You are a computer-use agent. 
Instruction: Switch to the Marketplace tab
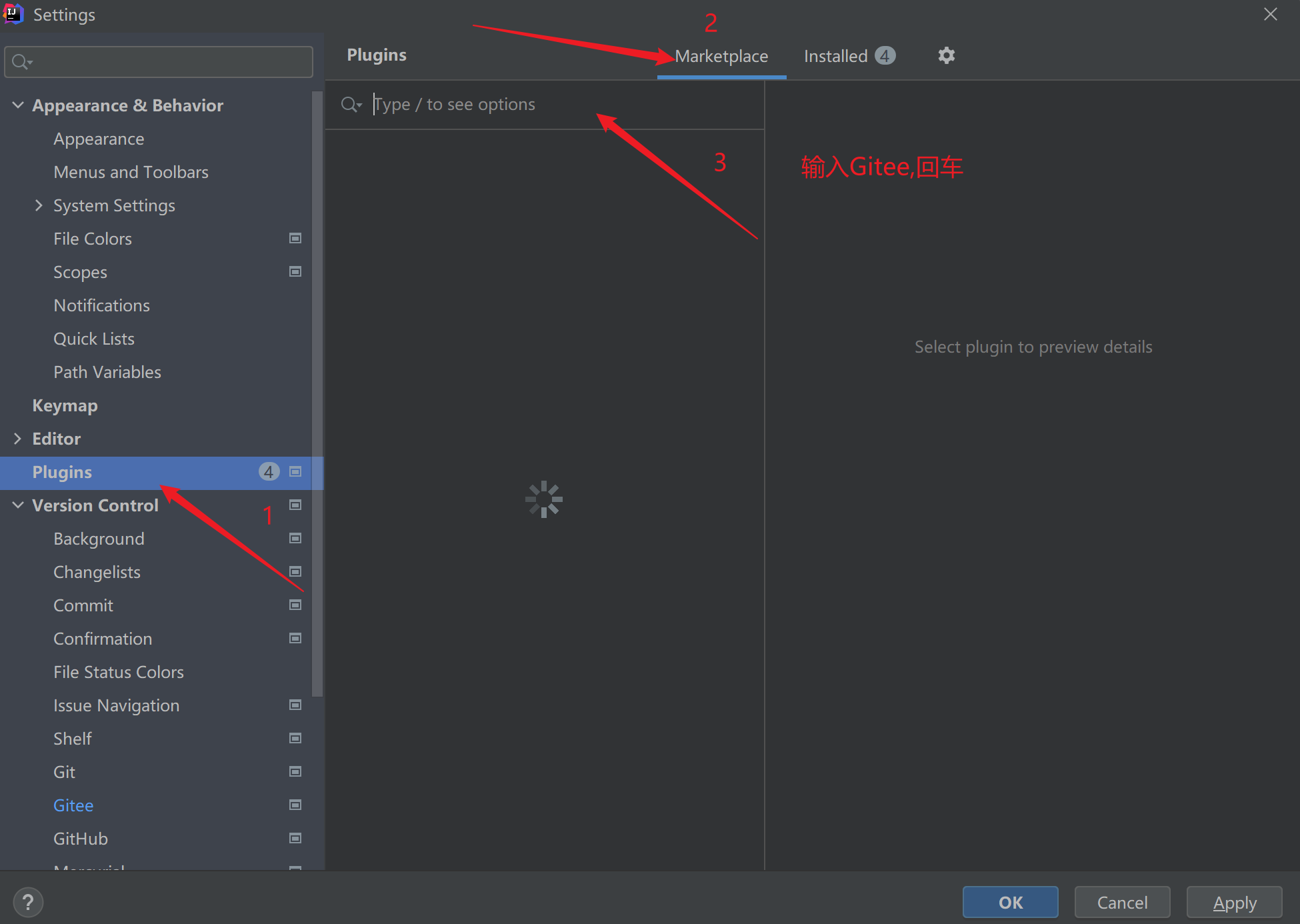click(x=721, y=57)
